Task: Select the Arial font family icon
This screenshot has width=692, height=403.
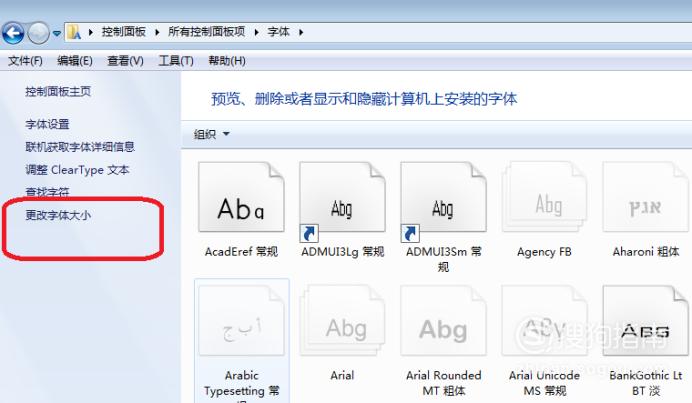Action: coord(342,321)
